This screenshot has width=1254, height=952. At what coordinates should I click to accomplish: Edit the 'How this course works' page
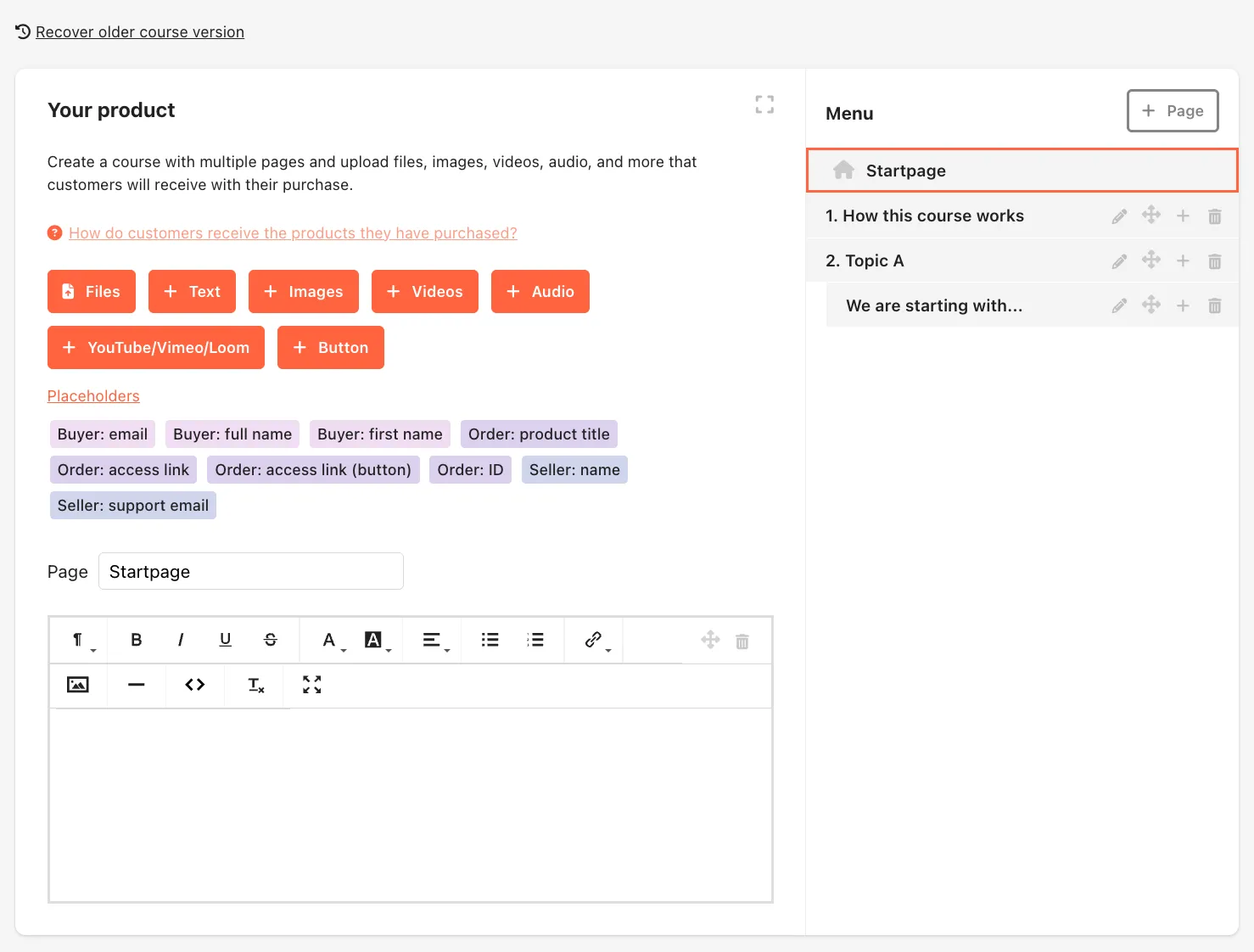[1119, 216]
